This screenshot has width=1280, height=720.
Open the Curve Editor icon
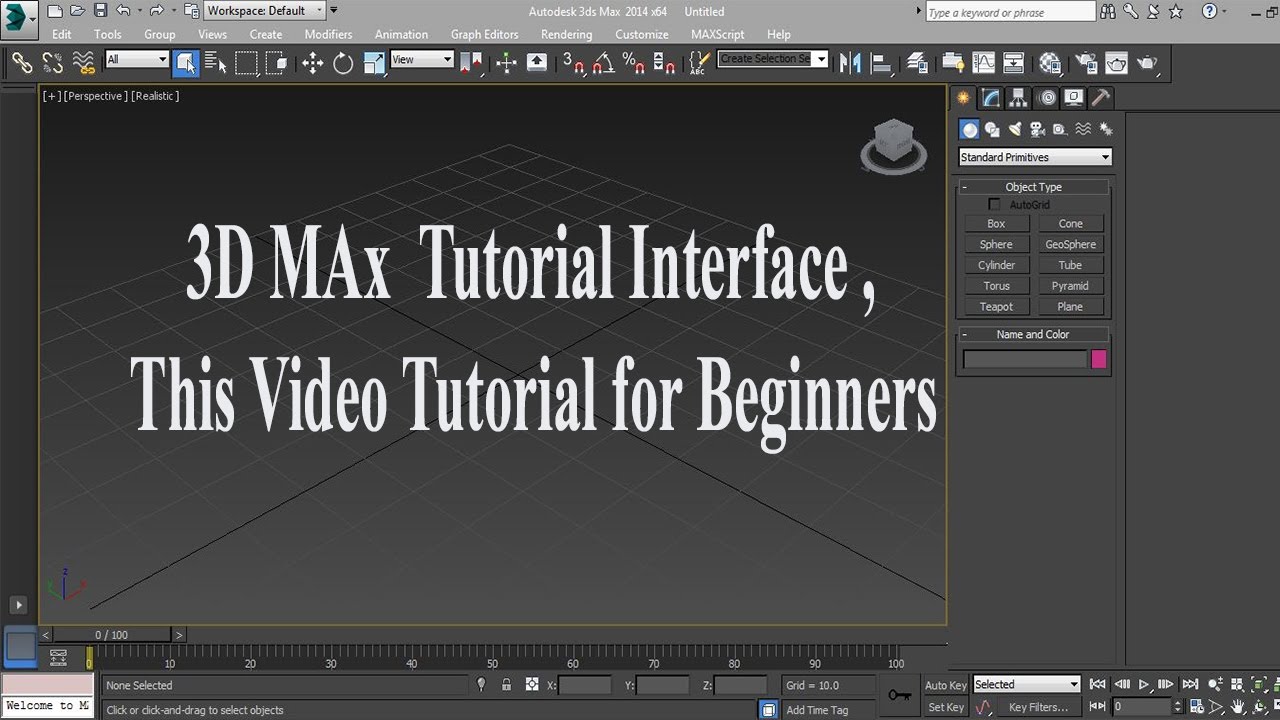pyautogui.click(x=983, y=63)
